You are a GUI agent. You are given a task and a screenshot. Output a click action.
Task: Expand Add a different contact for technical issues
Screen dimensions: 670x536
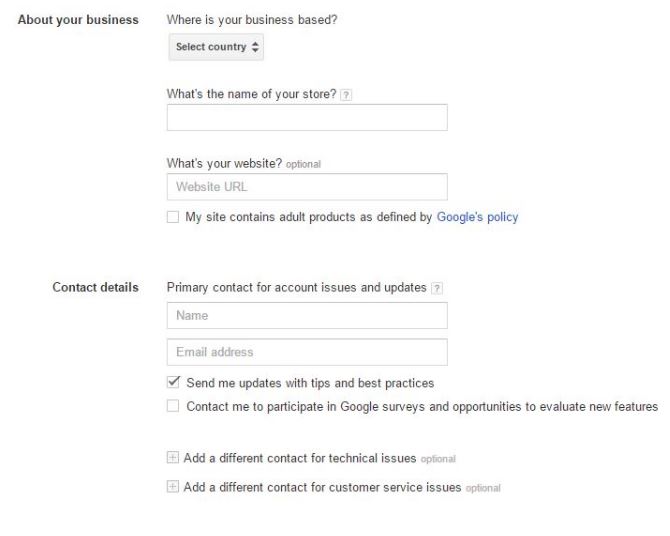pos(300,458)
